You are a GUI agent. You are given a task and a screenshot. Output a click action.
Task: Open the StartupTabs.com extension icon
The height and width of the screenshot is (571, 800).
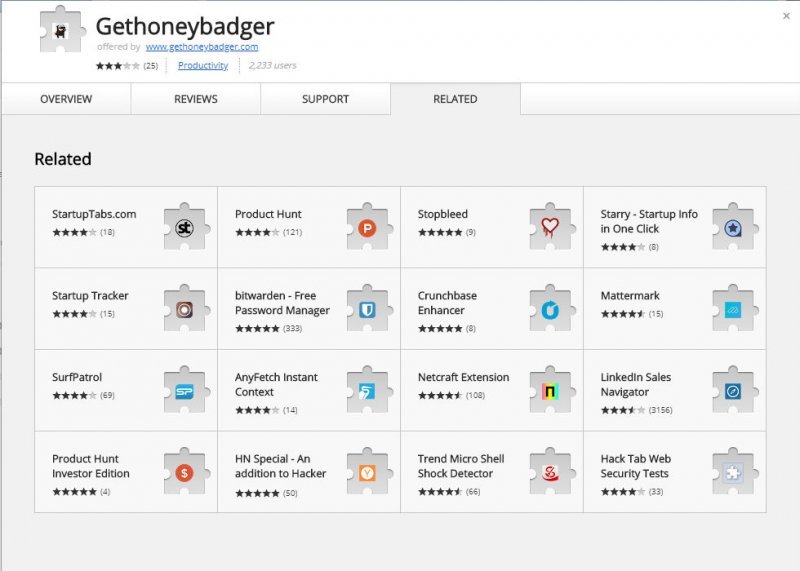[x=185, y=227]
